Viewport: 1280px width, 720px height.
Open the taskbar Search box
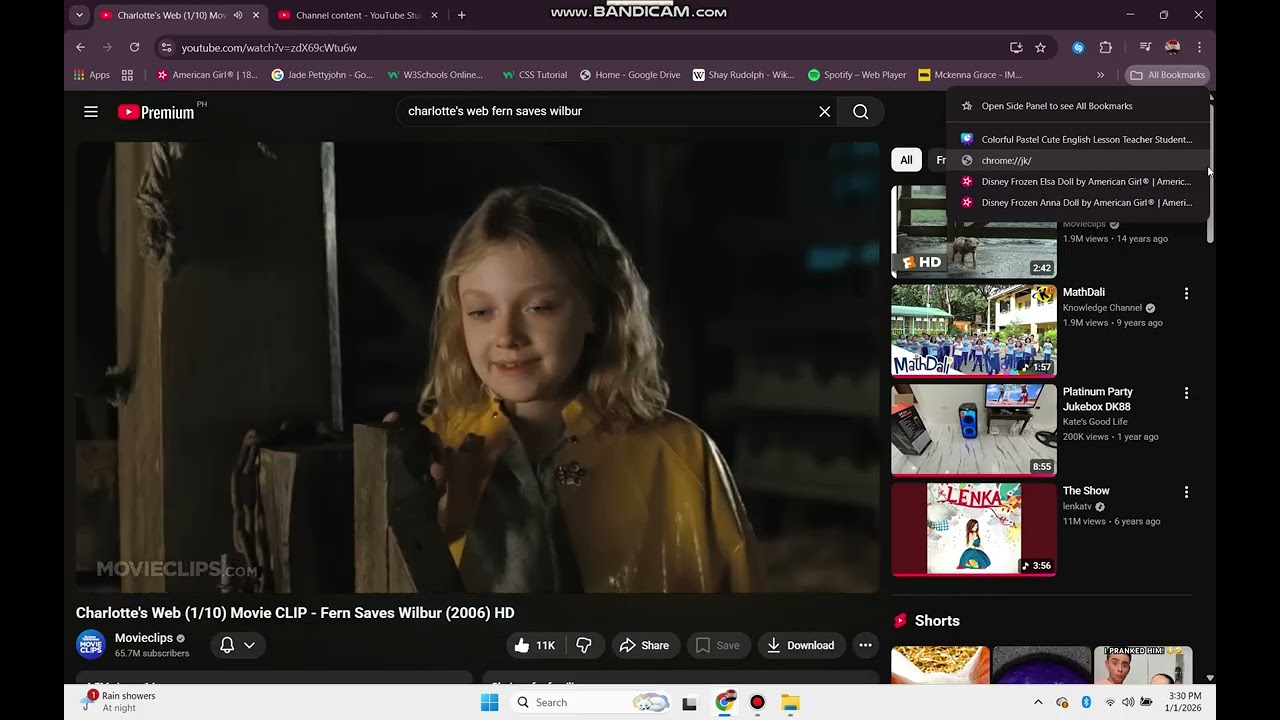(x=589, y=702)
